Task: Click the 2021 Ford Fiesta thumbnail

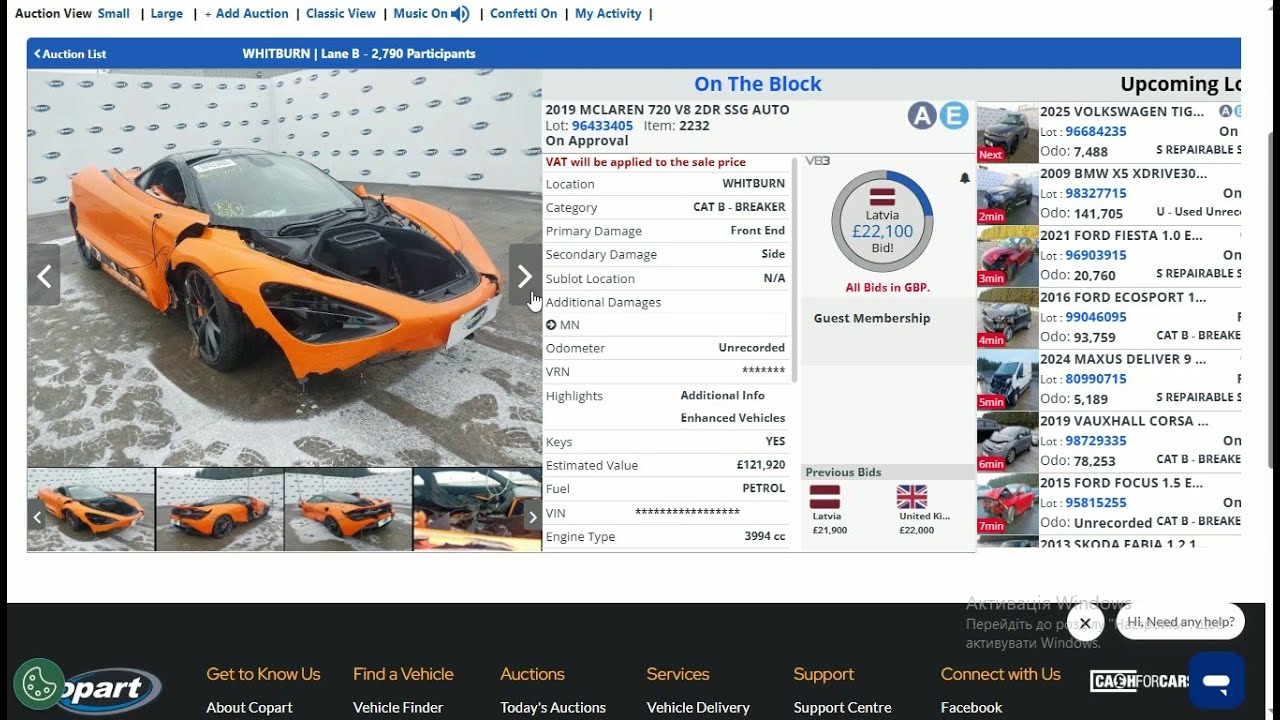Action: (1007, 257)
